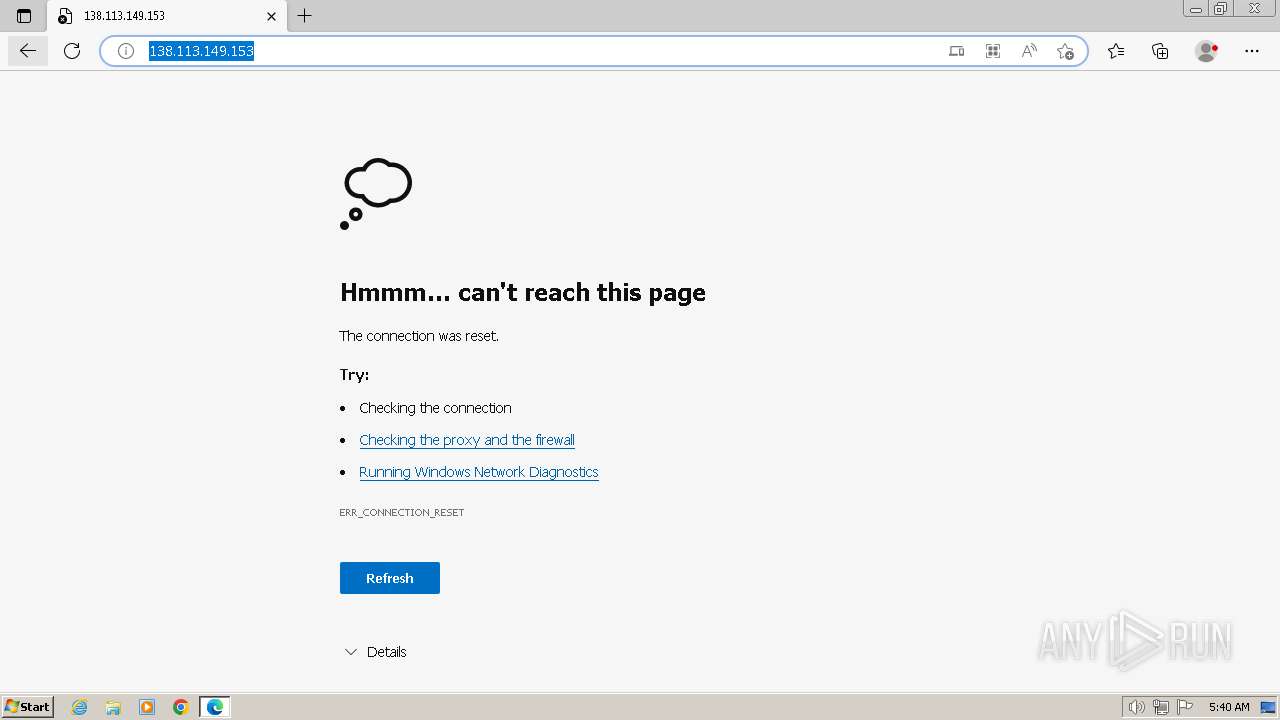Open the Windows Start menu

coord(28,707)
